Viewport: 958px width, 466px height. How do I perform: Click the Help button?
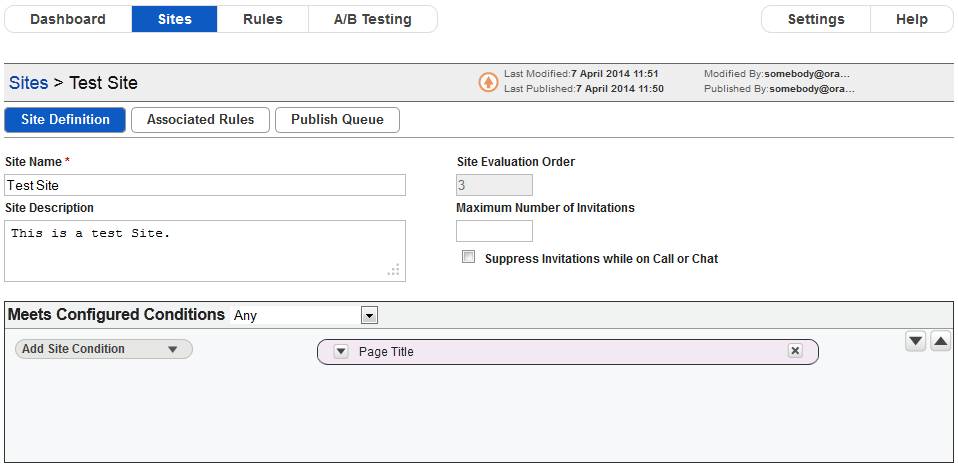[x=912, y=19]
